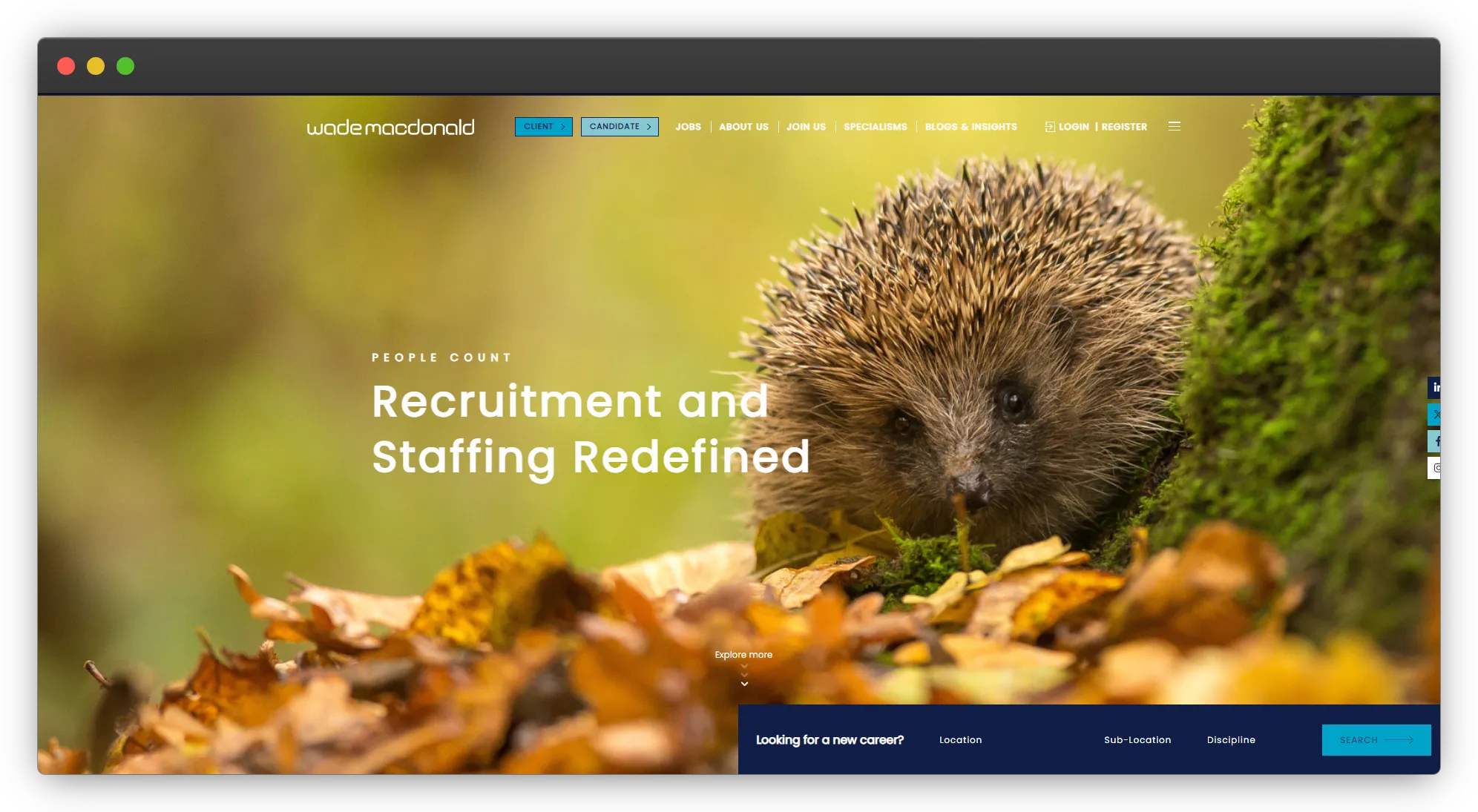Viewport: 1478px width, 812px height.
Task: Open the Instagram social icon
Action: 1435,468
